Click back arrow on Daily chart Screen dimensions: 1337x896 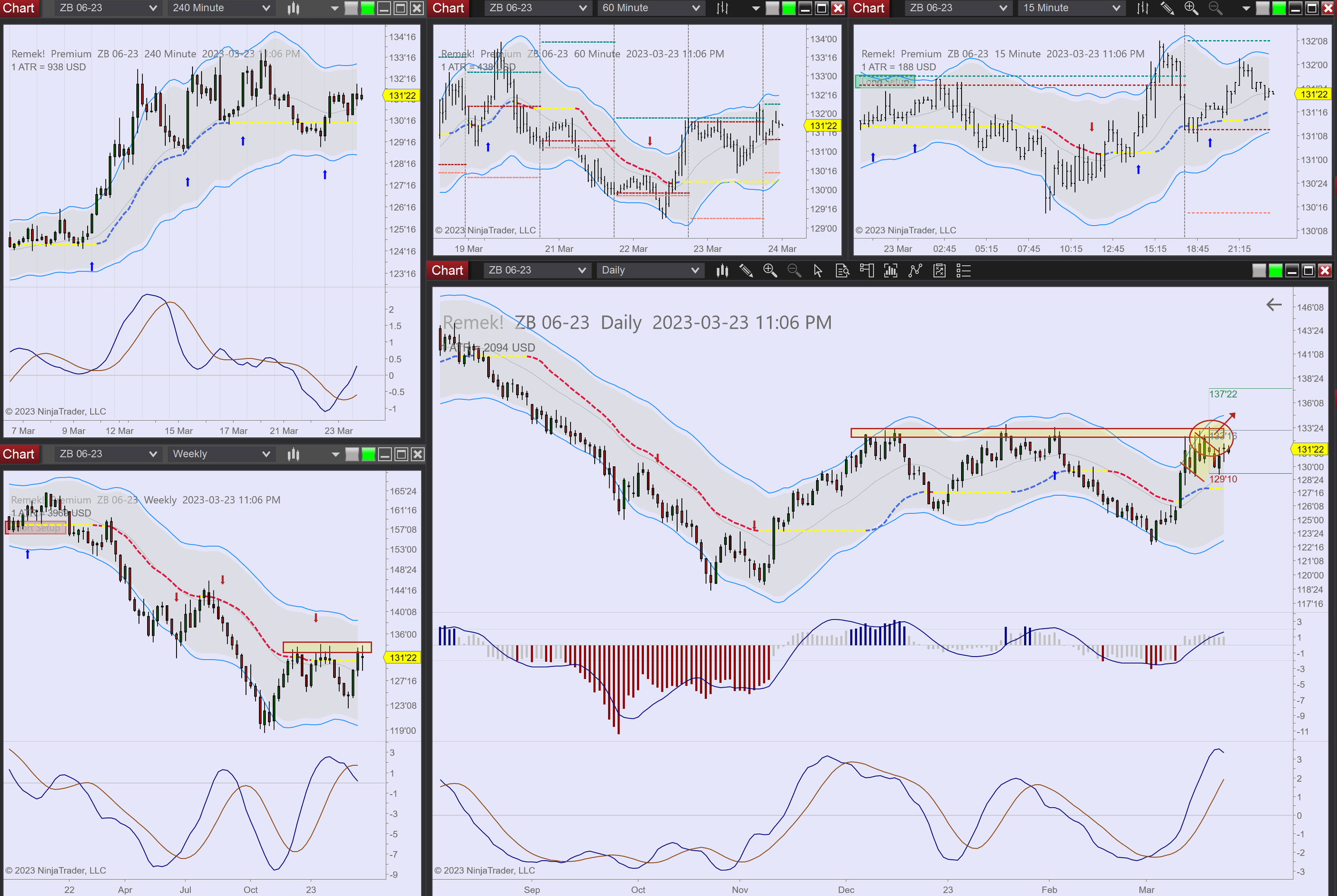coord(1273,305)
